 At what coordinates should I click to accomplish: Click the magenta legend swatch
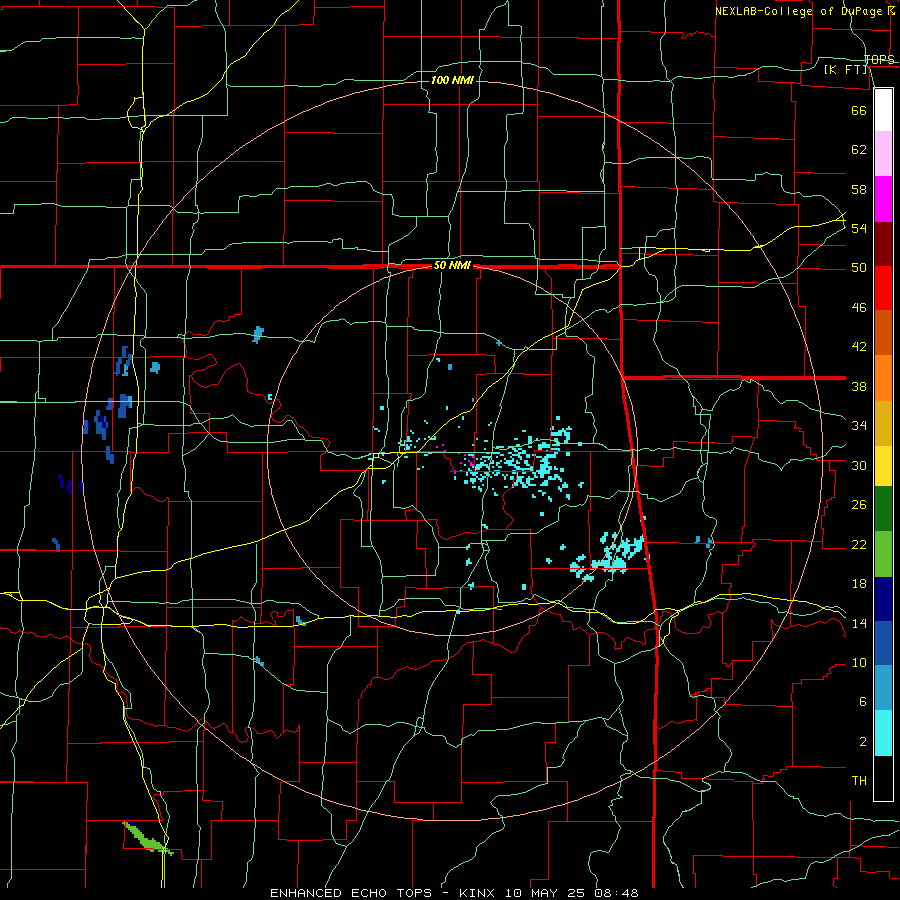point(883,199)
